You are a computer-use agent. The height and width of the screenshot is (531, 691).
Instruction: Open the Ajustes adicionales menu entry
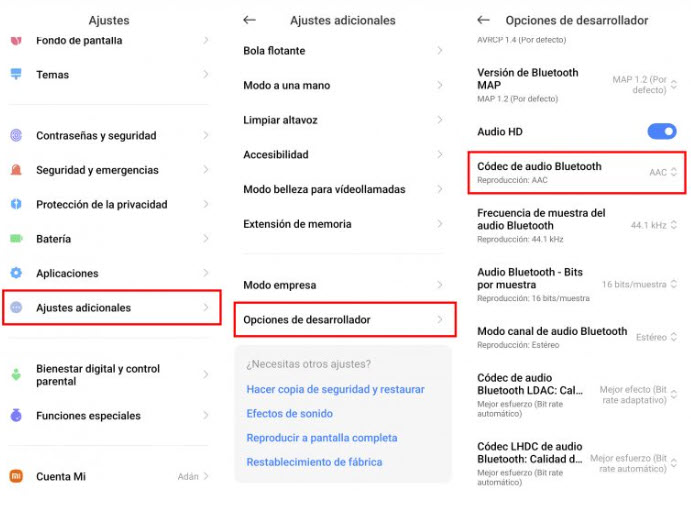(111, 308)
